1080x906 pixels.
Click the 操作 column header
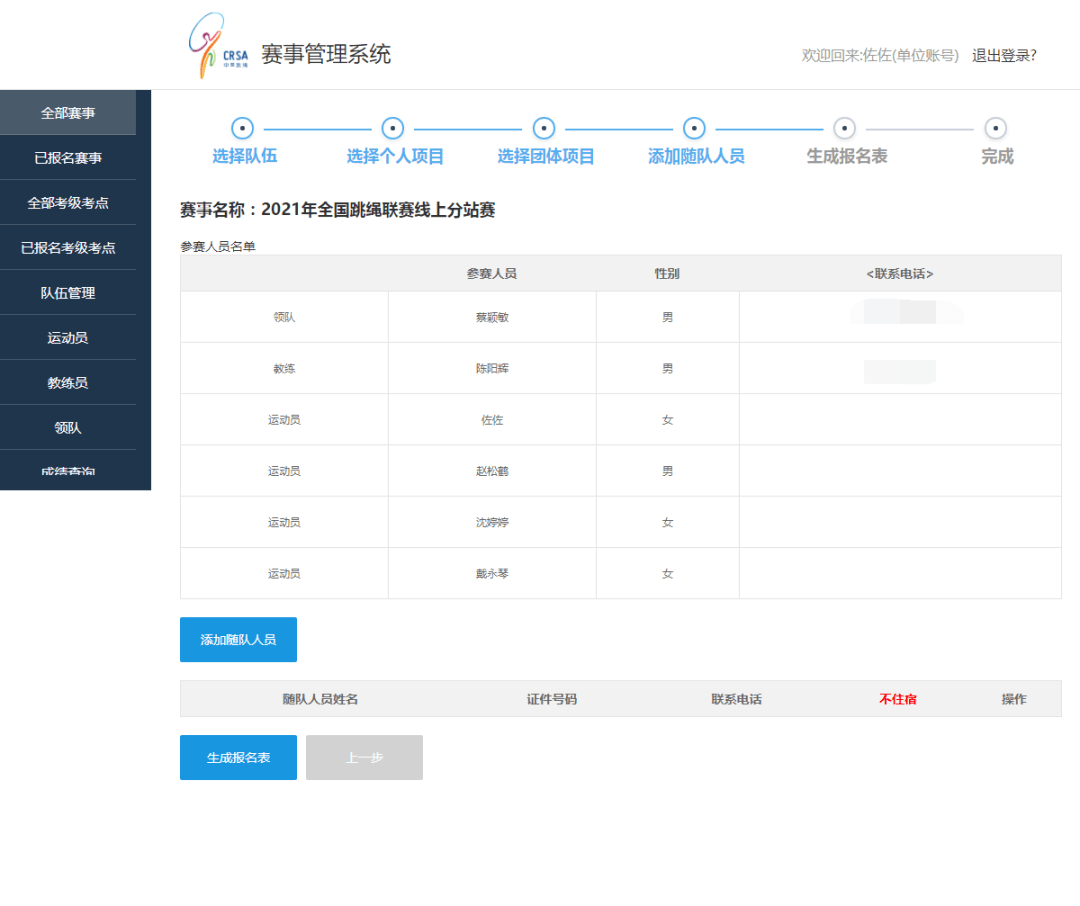pos(1014,699)
